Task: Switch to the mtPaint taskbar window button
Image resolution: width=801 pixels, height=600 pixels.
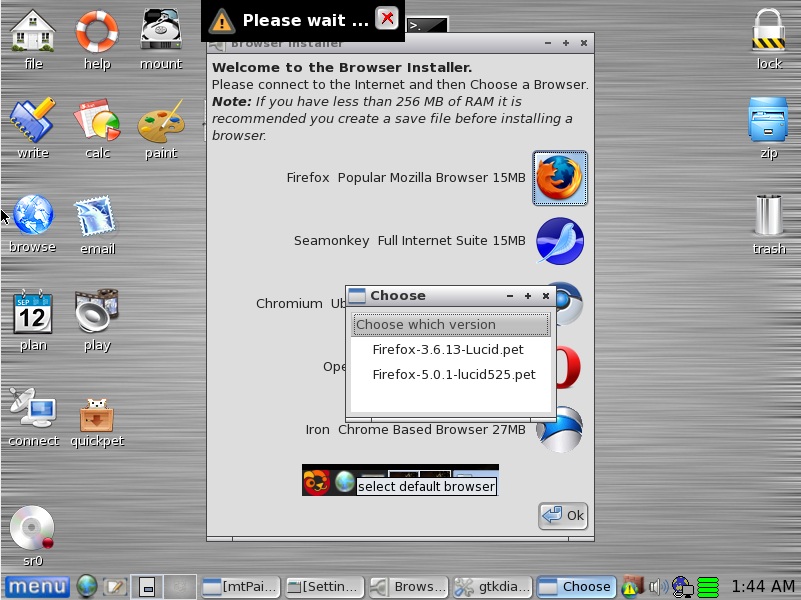Action: tap(241, 587)
